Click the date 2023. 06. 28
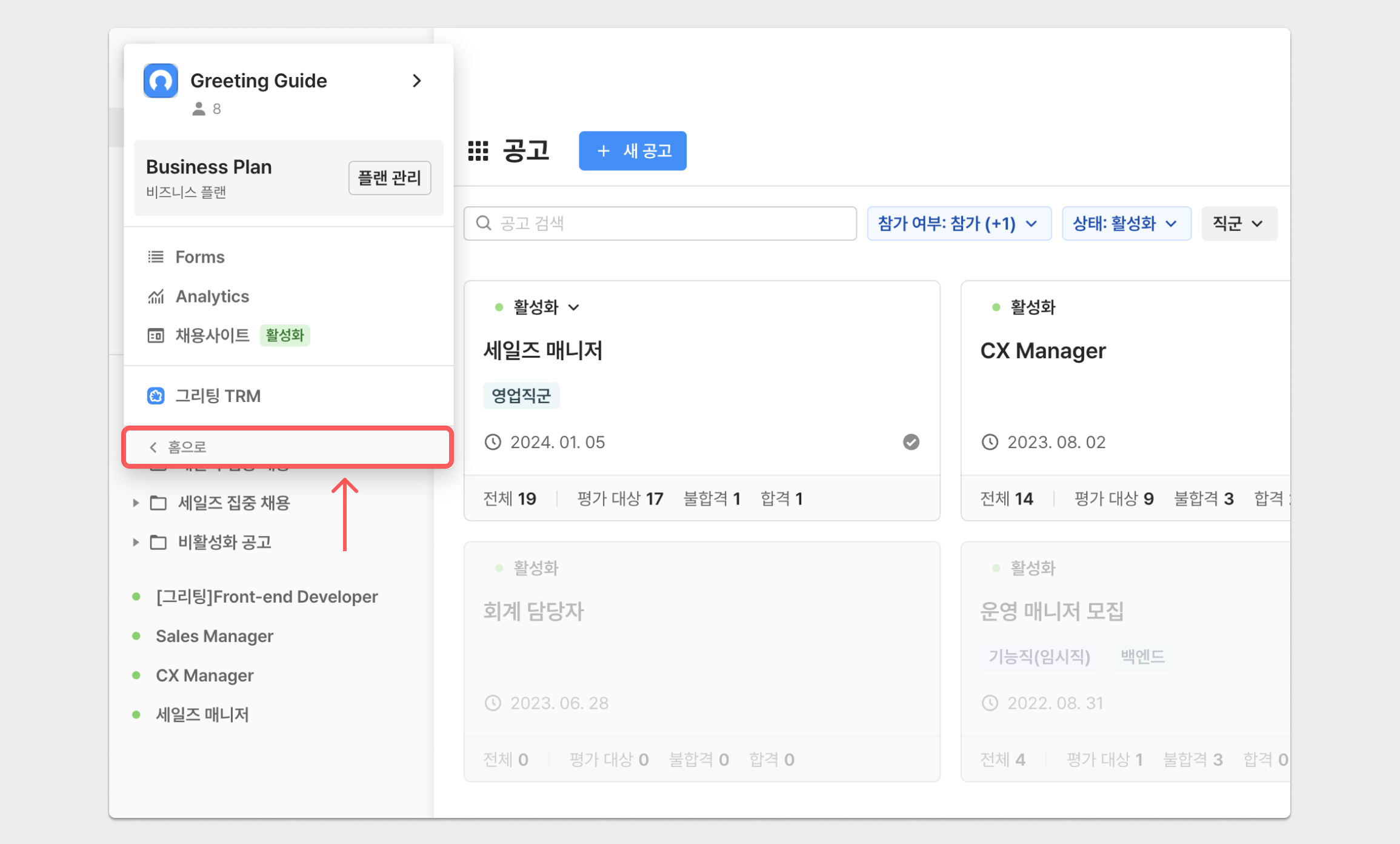This screenshot has width=1400, height=844. tap(559, 703)
